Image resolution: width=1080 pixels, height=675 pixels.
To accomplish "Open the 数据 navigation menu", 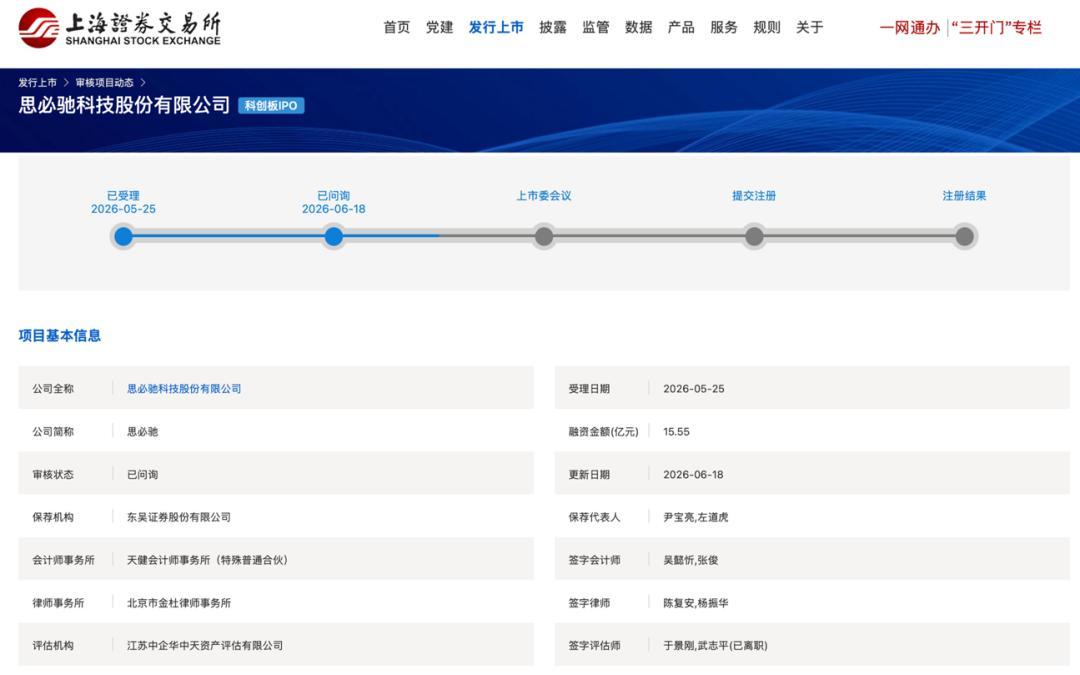I will click(638, 28).
